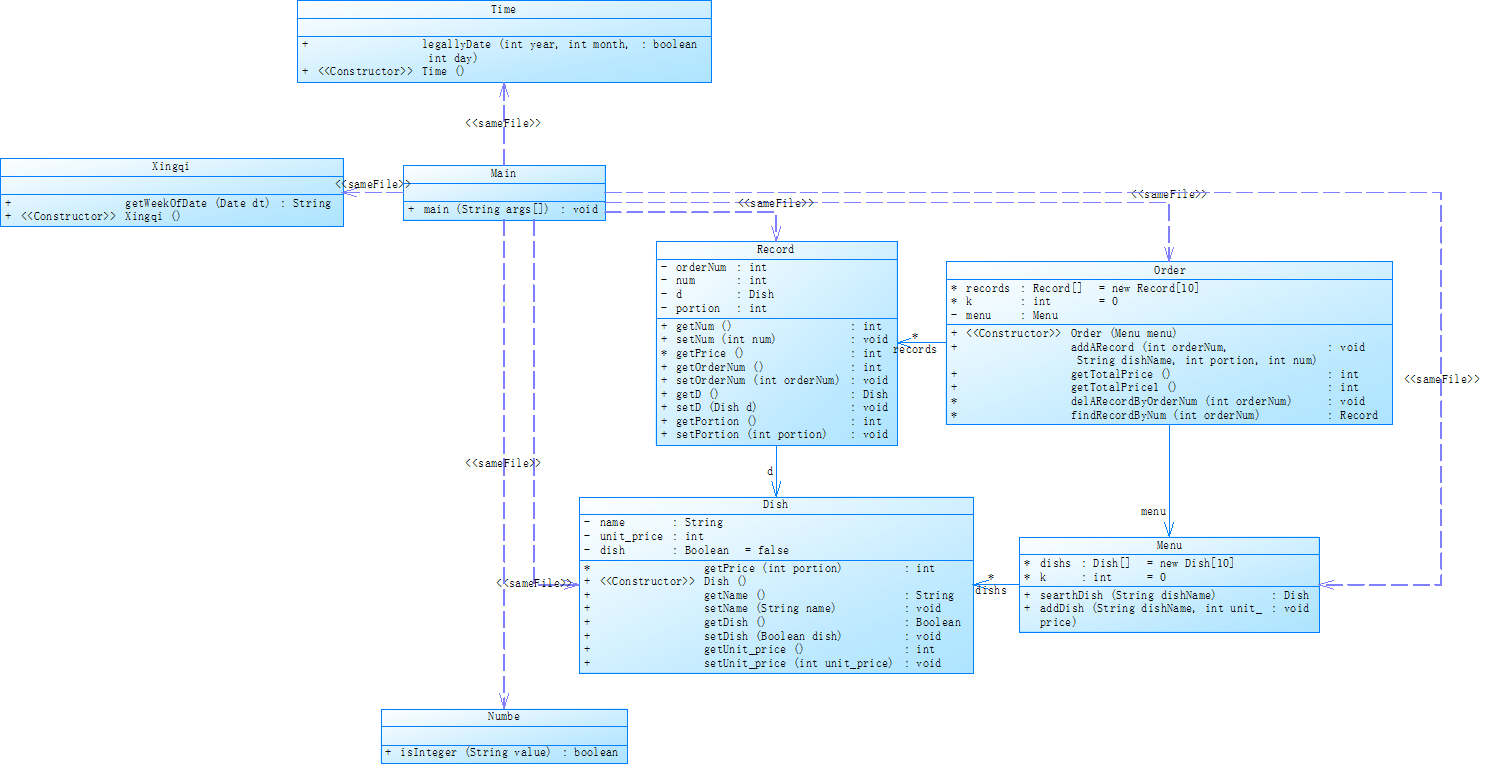Select the Main class box title

(x=504, y=174)
